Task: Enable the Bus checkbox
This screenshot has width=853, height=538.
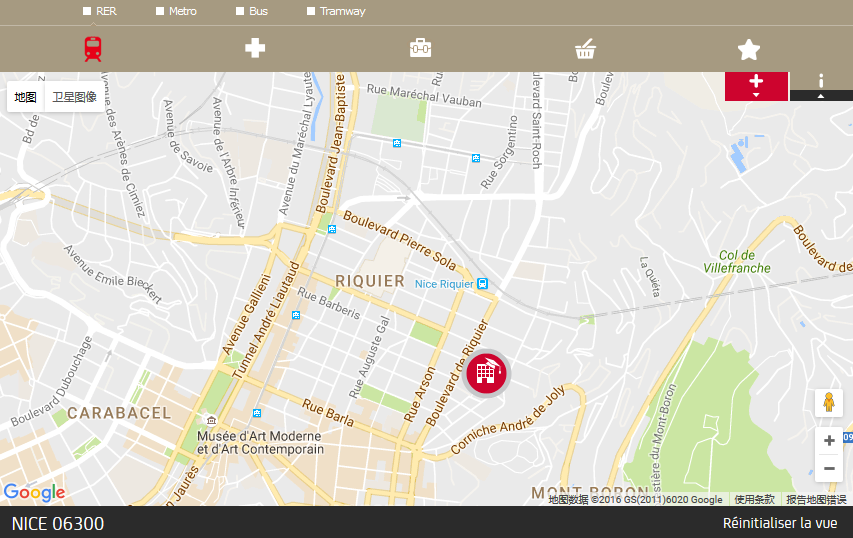Action: [x=240, y=11]
